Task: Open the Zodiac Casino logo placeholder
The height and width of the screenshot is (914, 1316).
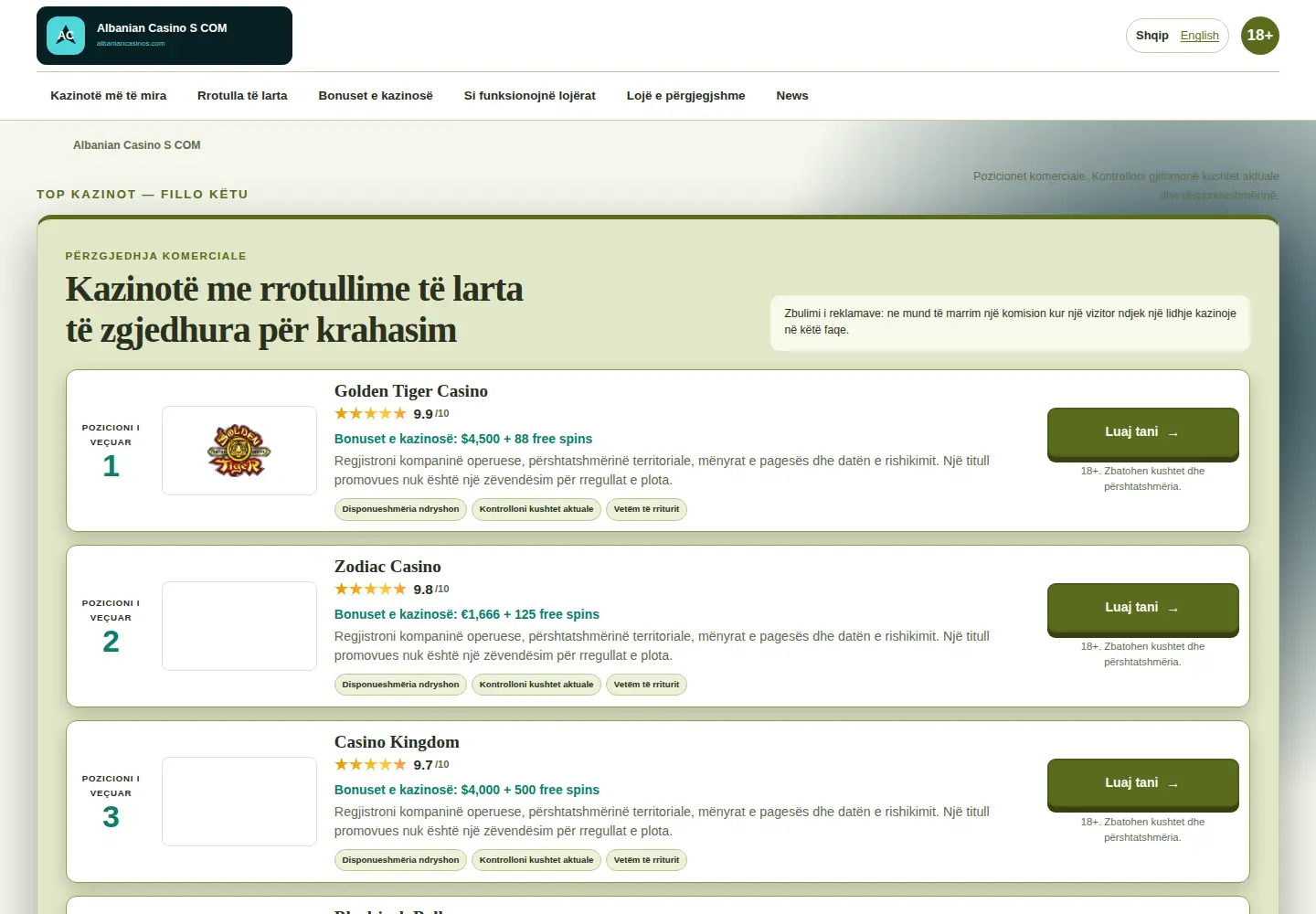Action: pyautogui.click(x=239, y=626)
